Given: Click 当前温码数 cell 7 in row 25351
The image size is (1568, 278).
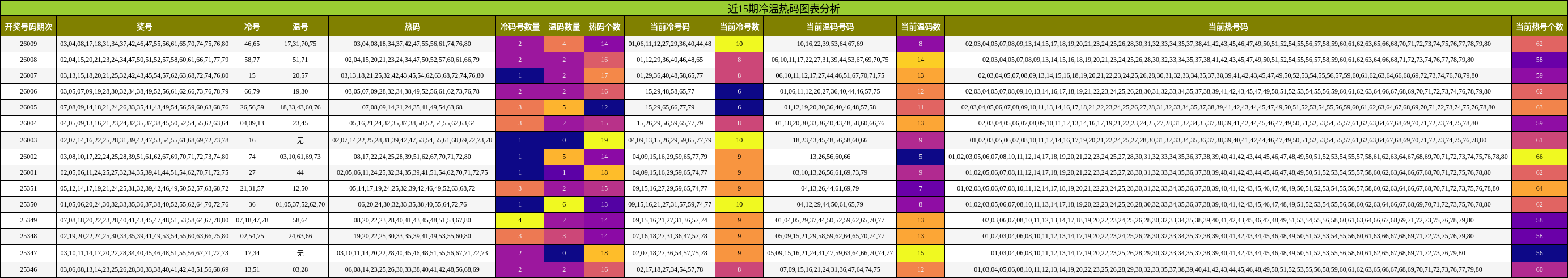Looking at the screenshot, I should click(x=921, y=188).
